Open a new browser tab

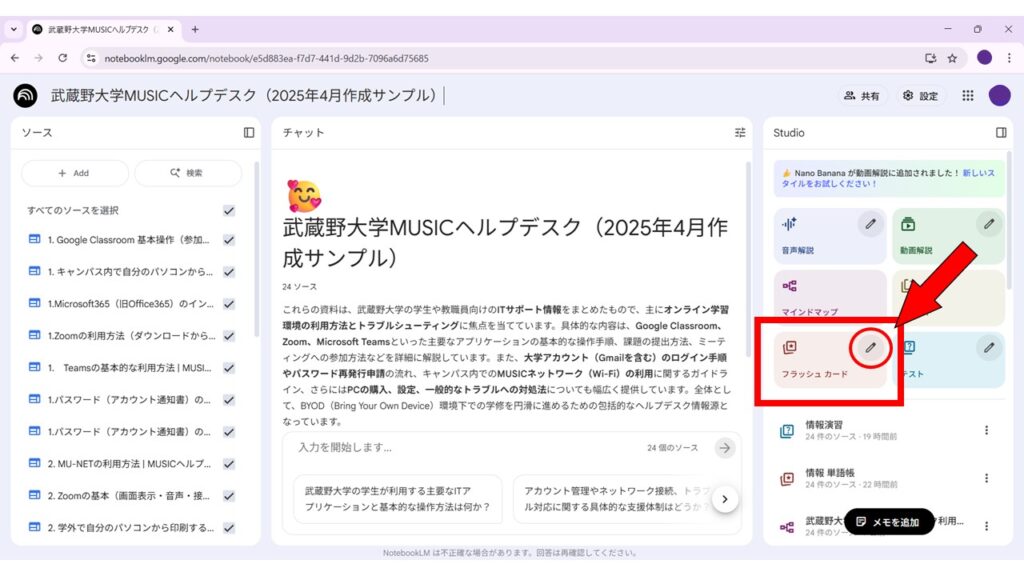(x=195, y=29)
